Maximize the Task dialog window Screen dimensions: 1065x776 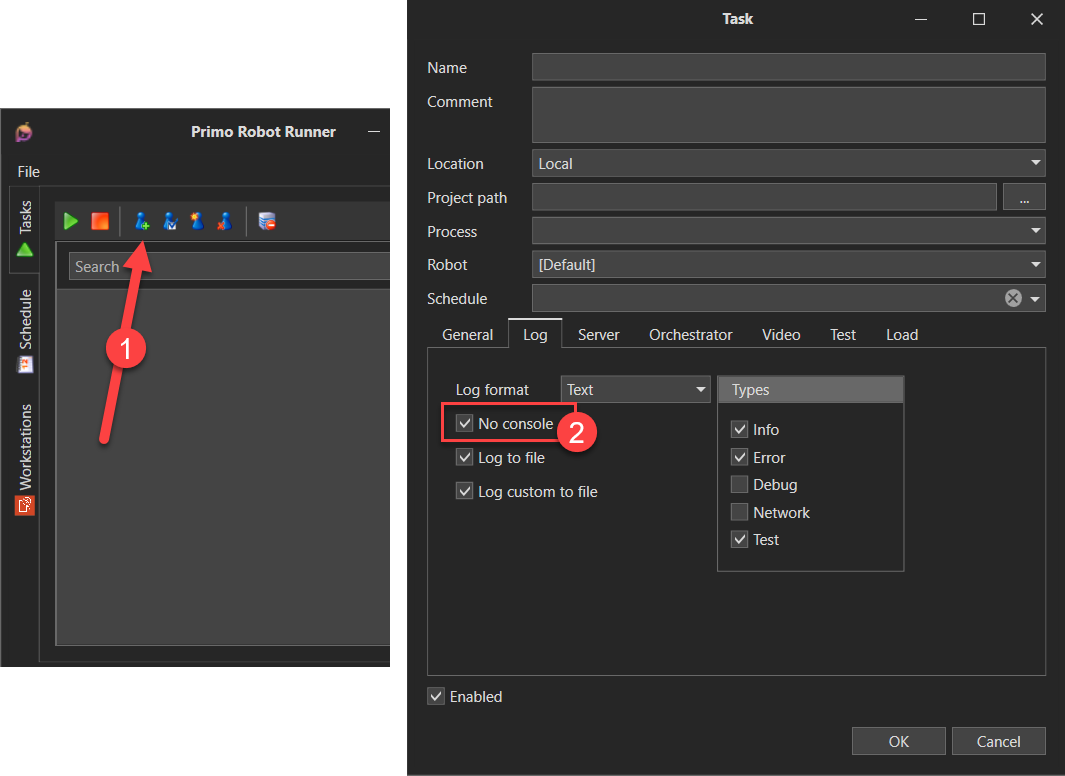pyautogui.click(x=979, y=19)
